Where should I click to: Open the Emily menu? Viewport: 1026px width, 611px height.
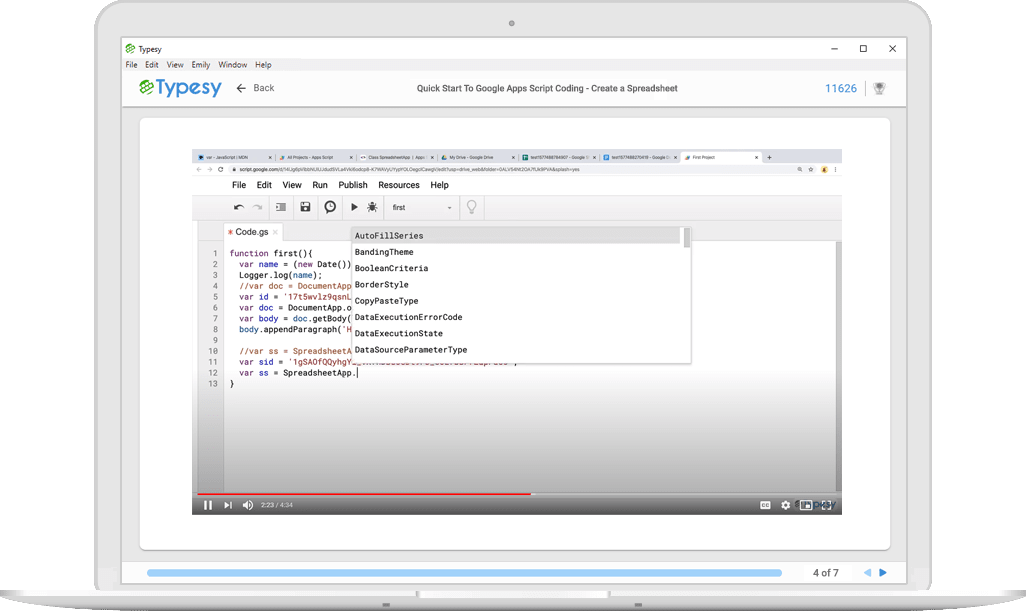coord(201,65)
